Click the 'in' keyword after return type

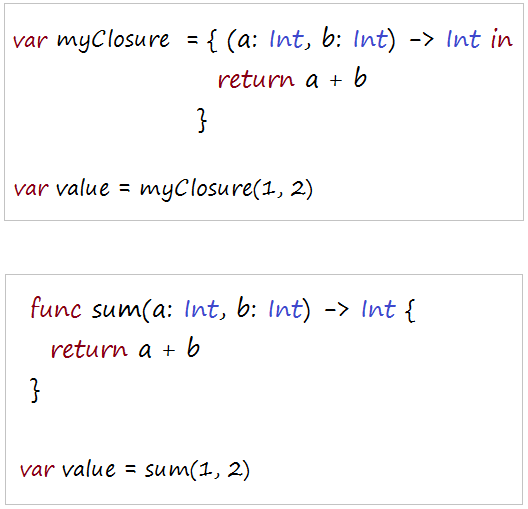(x=502, y=39)
